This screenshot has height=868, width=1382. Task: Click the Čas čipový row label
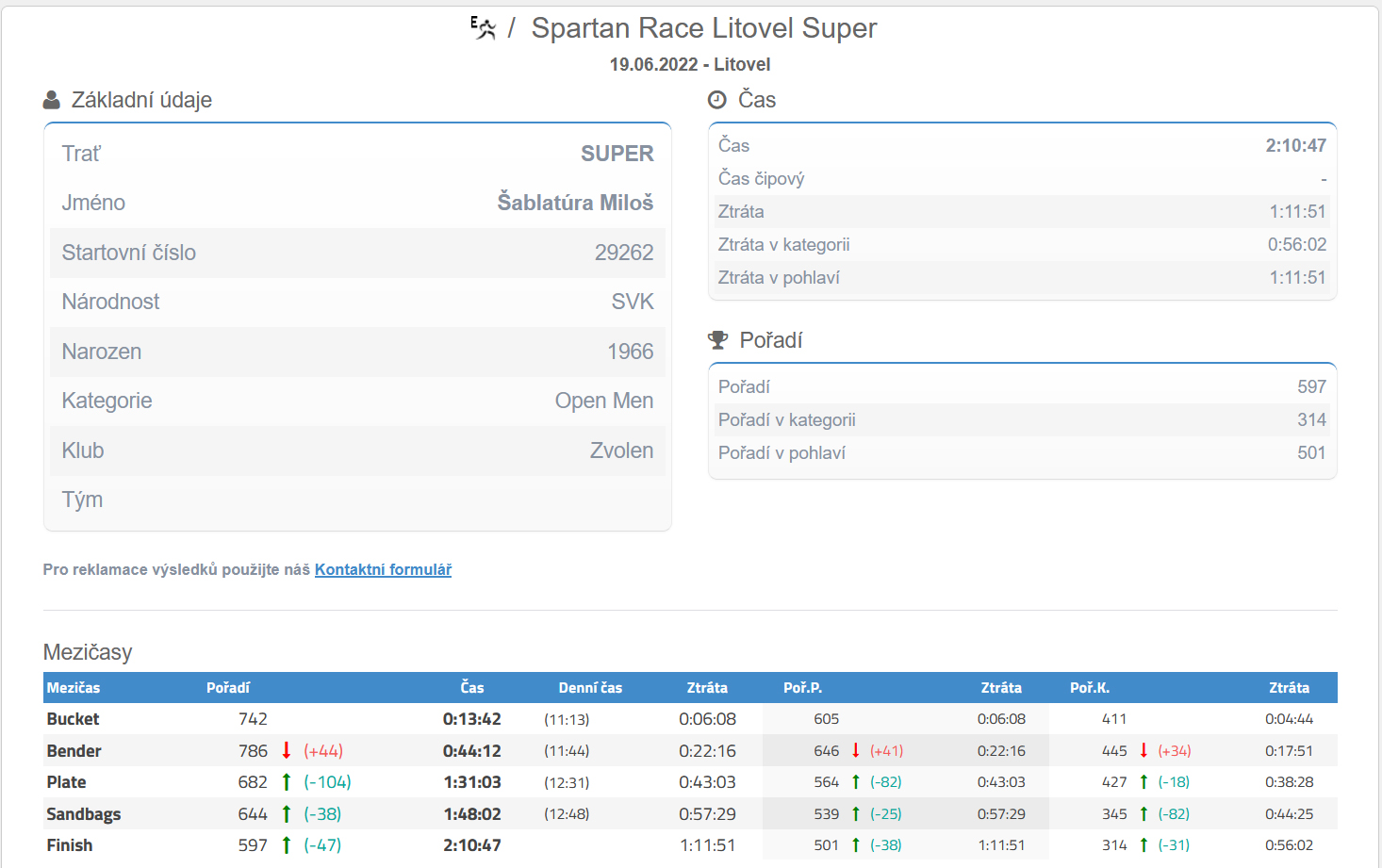pyautogui.click(x=761, y=178)
